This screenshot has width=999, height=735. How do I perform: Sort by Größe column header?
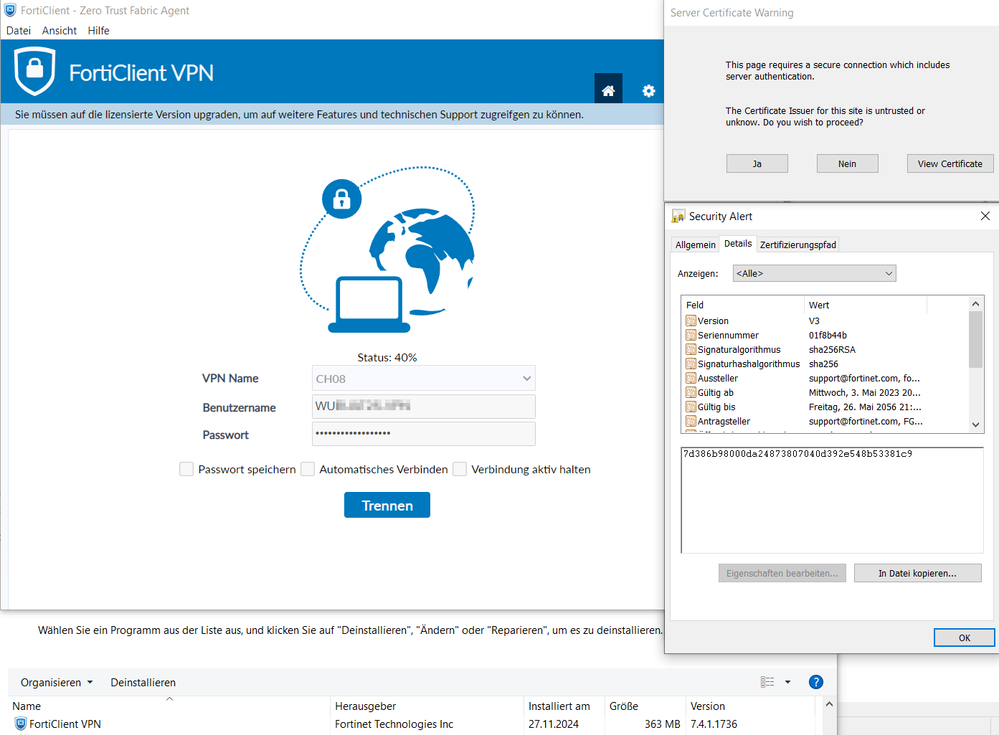(645, 706)
